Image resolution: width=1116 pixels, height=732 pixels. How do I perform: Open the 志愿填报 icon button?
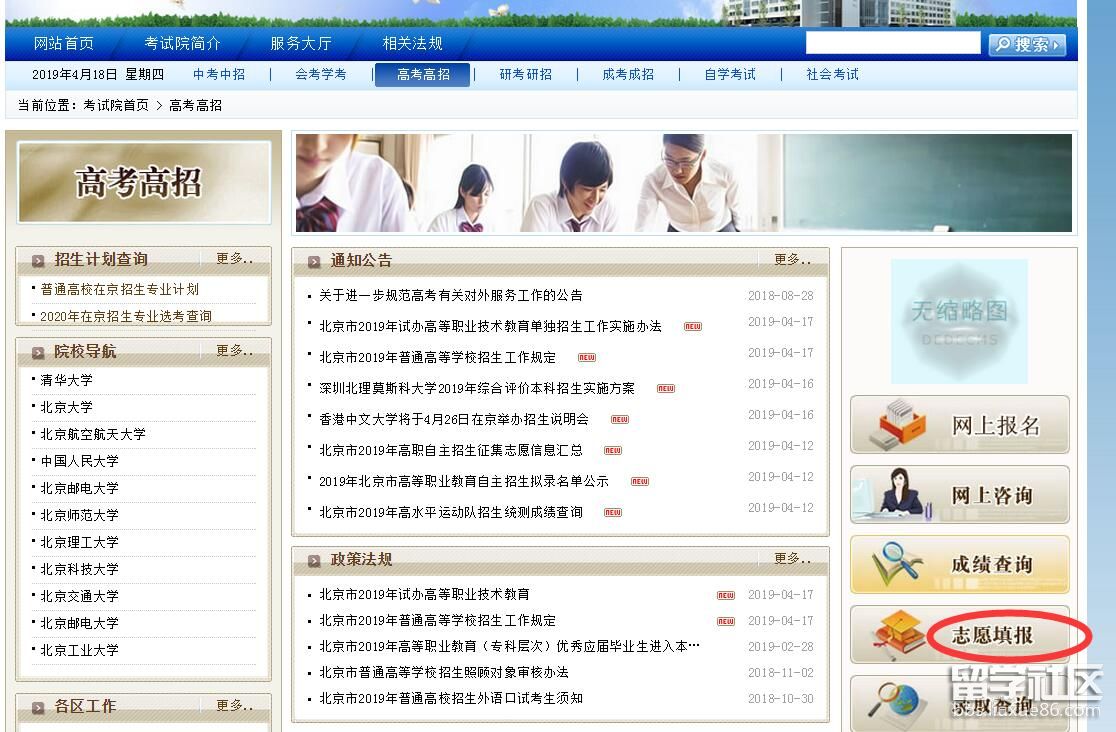(x=959, y=635)
